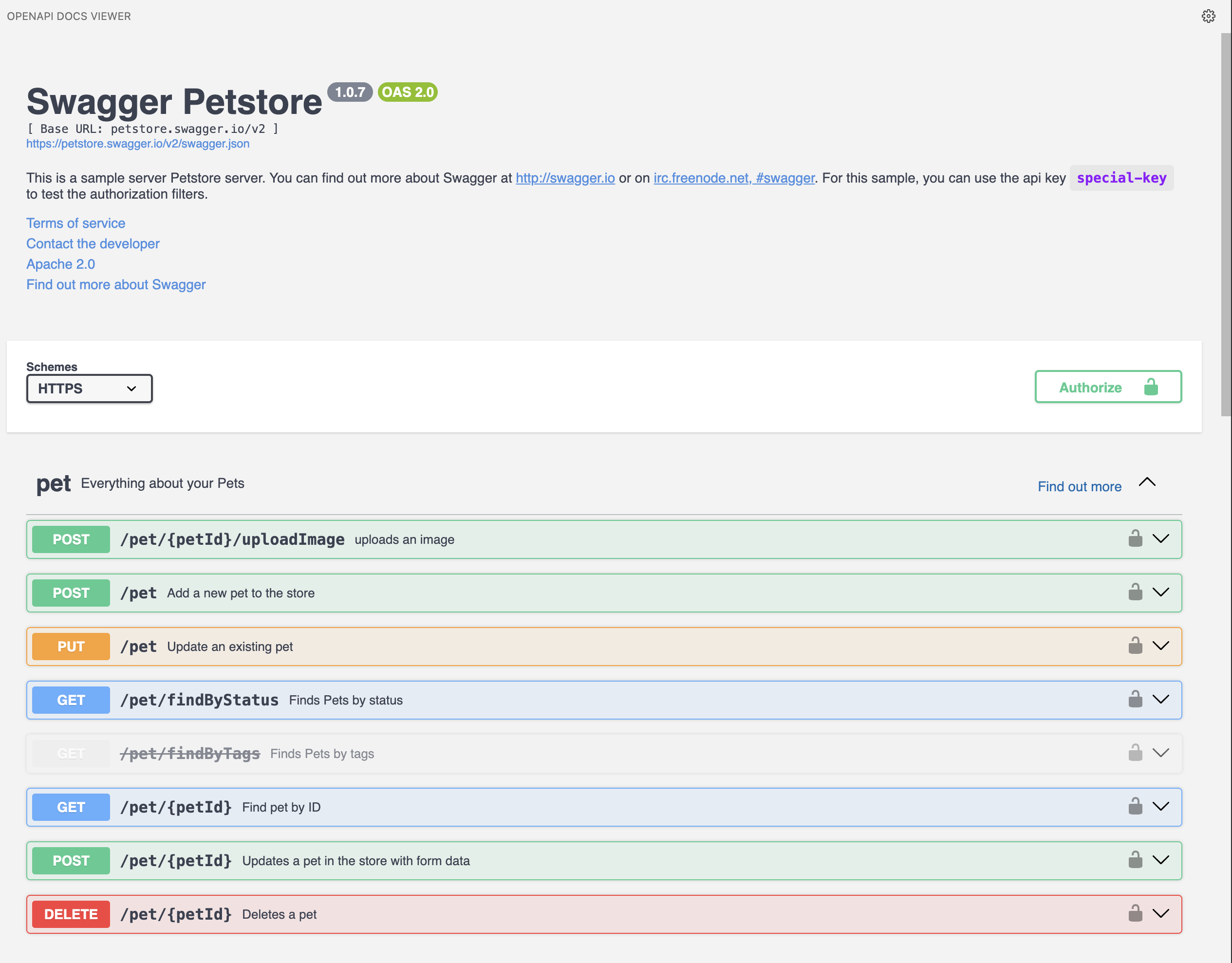Open the swagger.json URL link

pos(138,144)
